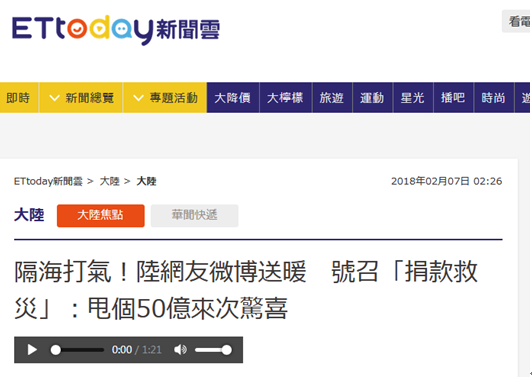Open the 時尚 section
This screenshot has width=532, height=386.
click(x=493, y=98)
